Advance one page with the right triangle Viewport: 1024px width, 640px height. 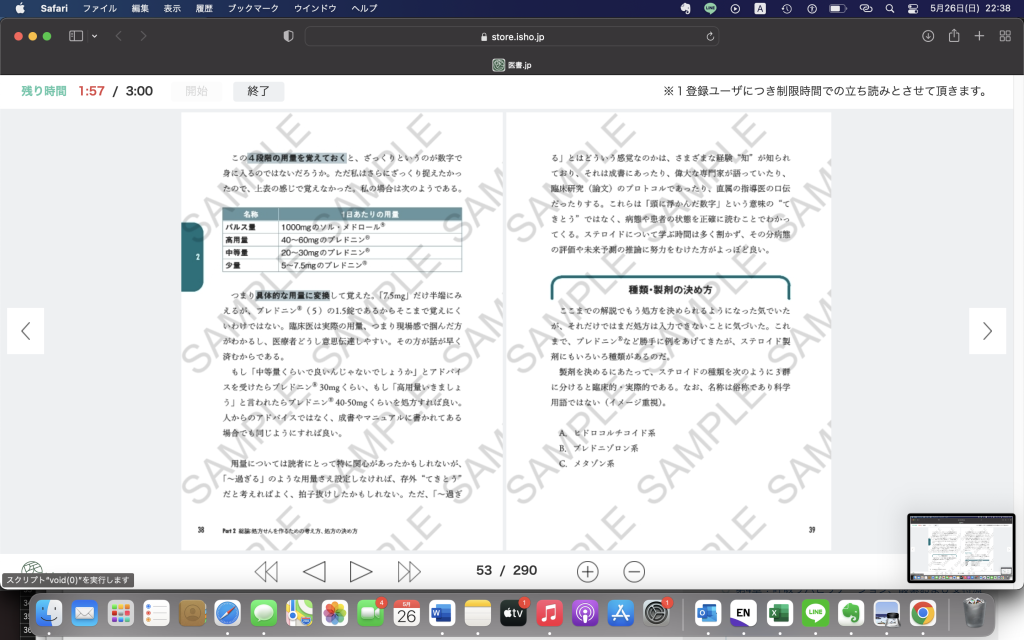(361, 571)
